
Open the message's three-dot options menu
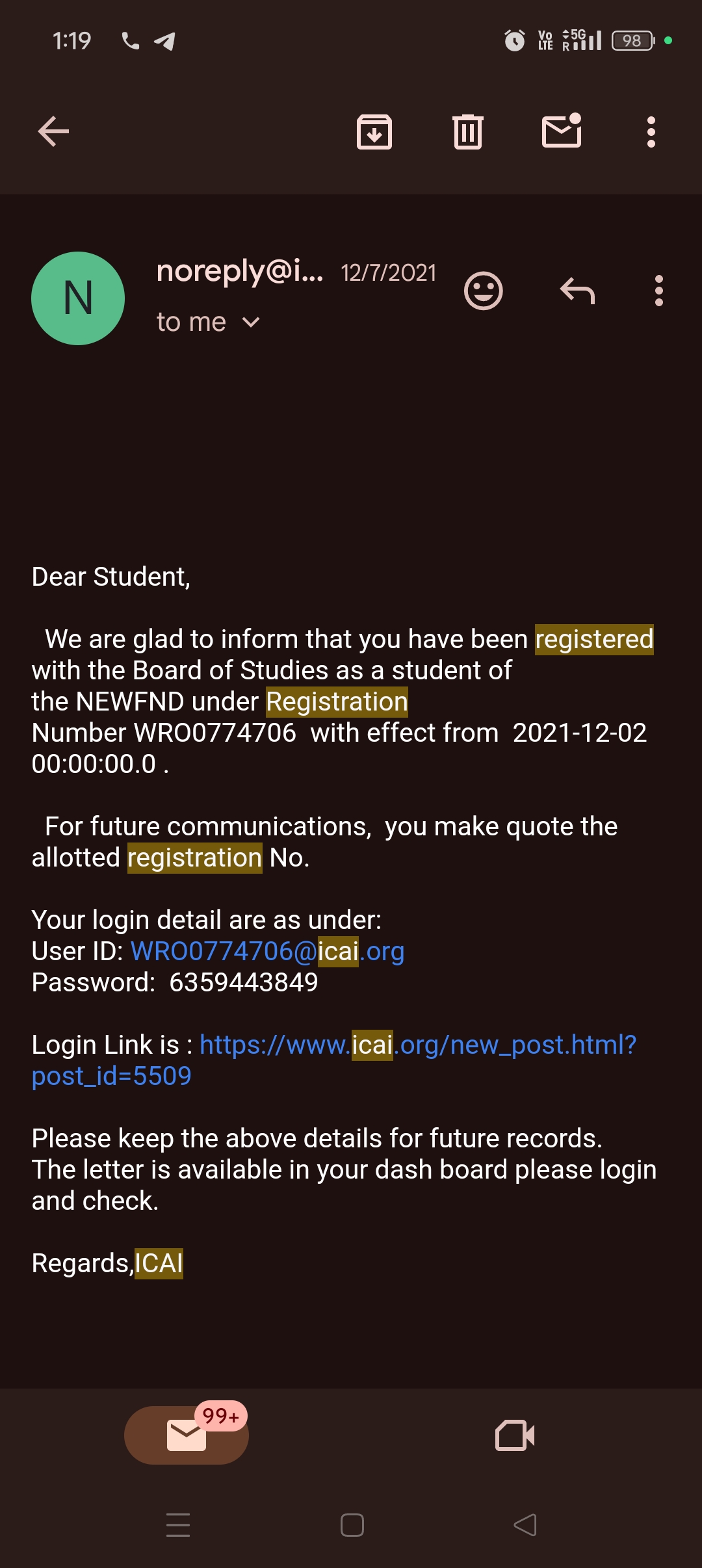(x=658, y=291)
